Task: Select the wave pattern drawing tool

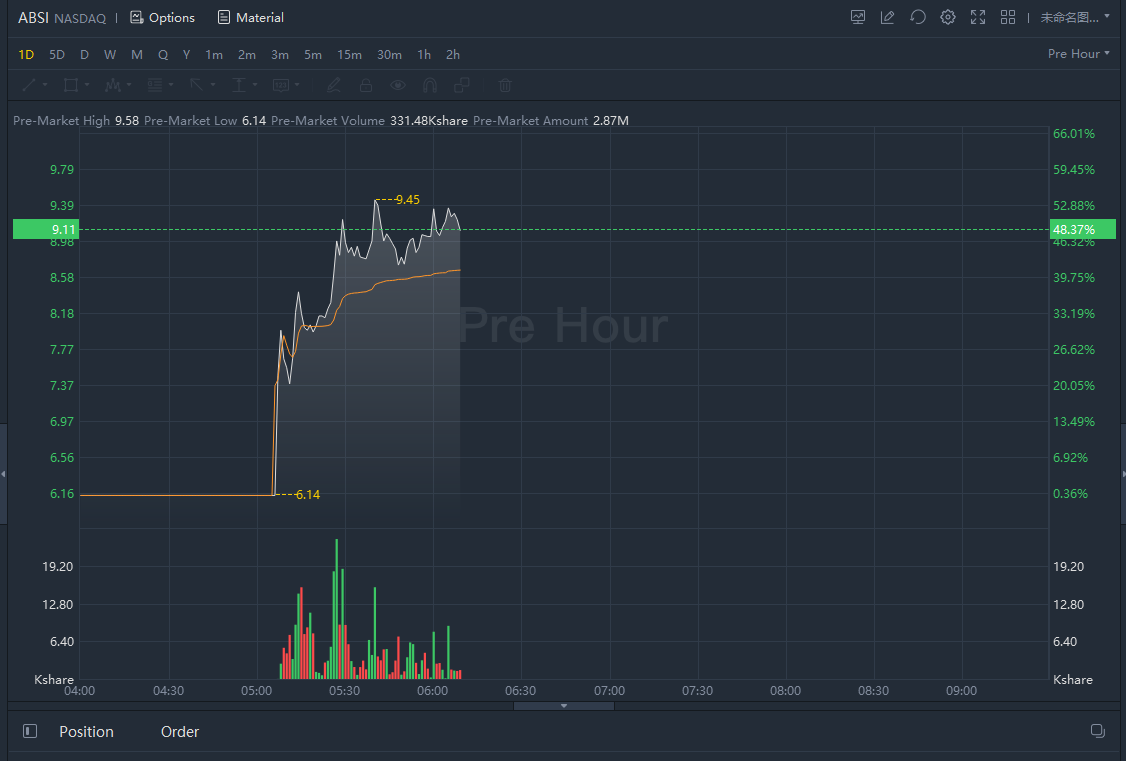Action: 112,85
